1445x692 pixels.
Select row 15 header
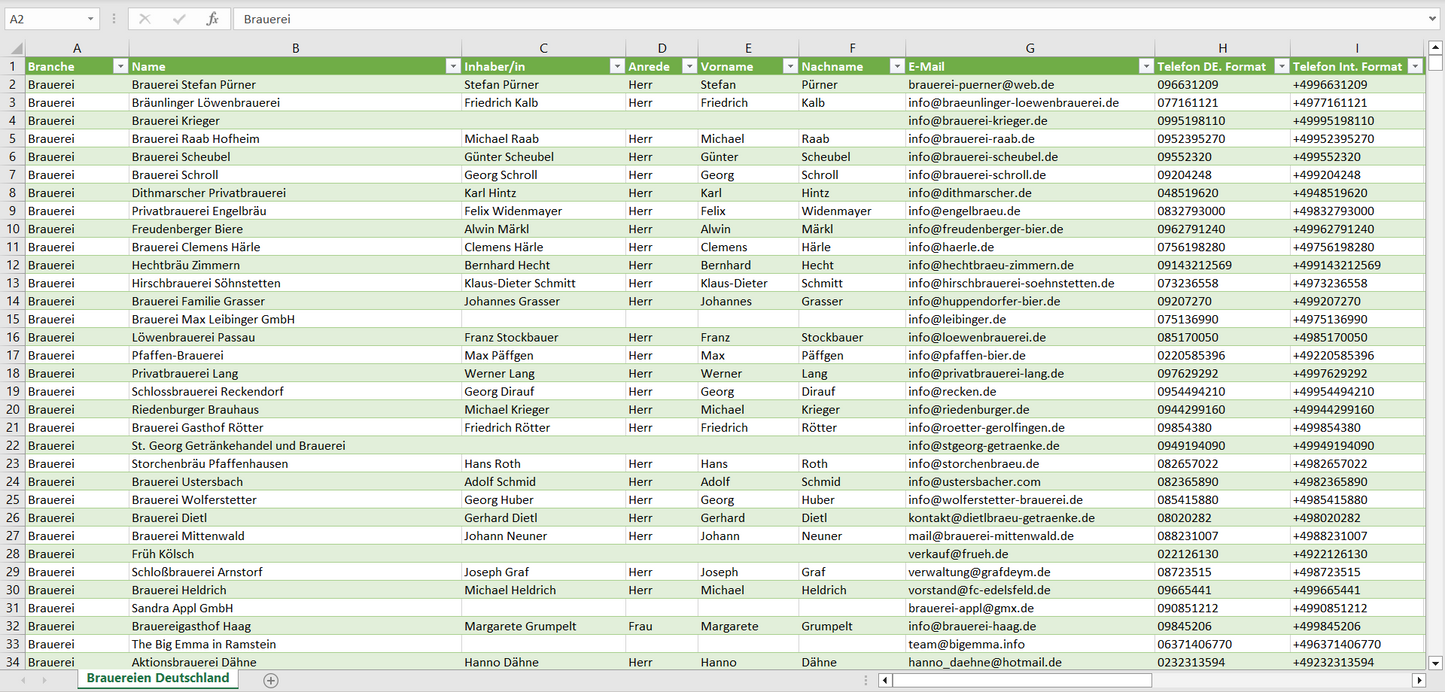(x=12, y=319)
